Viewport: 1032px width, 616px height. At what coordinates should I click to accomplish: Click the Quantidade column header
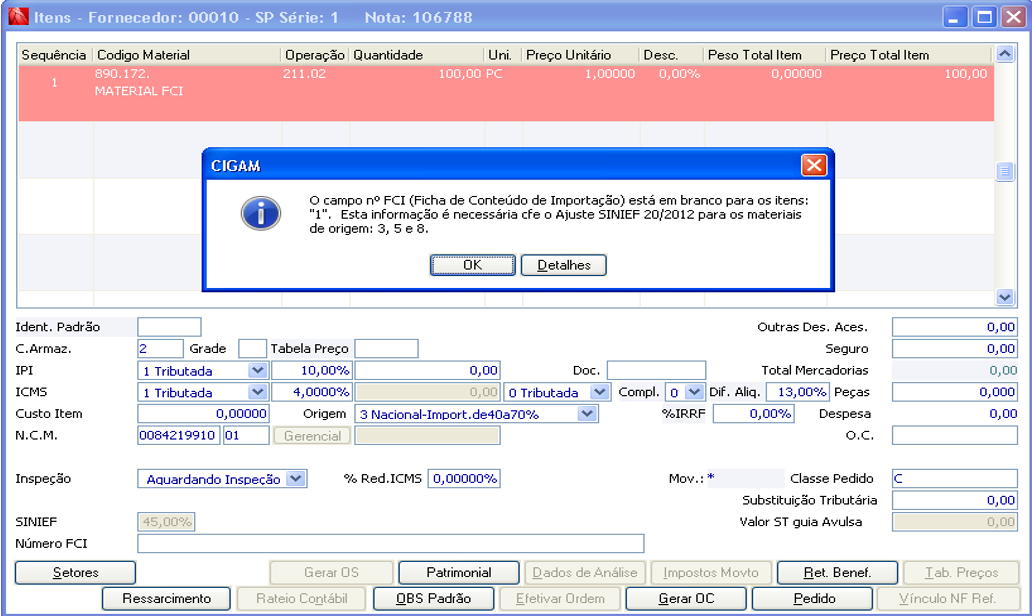(417, 55)
